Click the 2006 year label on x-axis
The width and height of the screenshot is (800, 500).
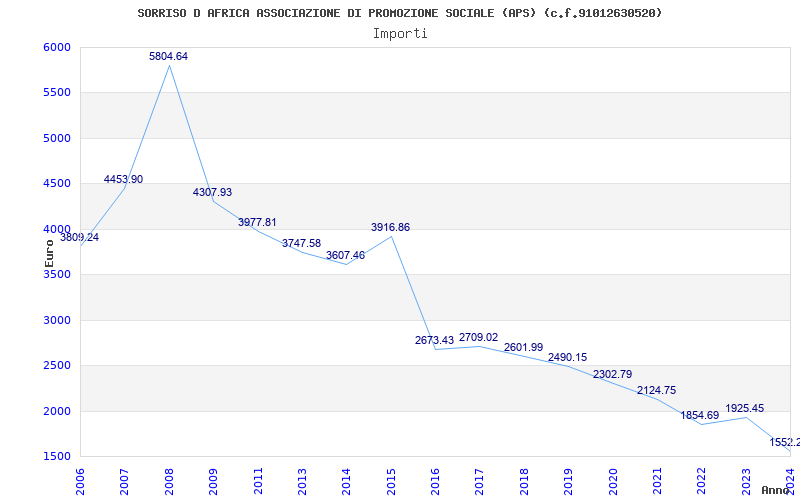pyautogui.click(x=81, y=481)
